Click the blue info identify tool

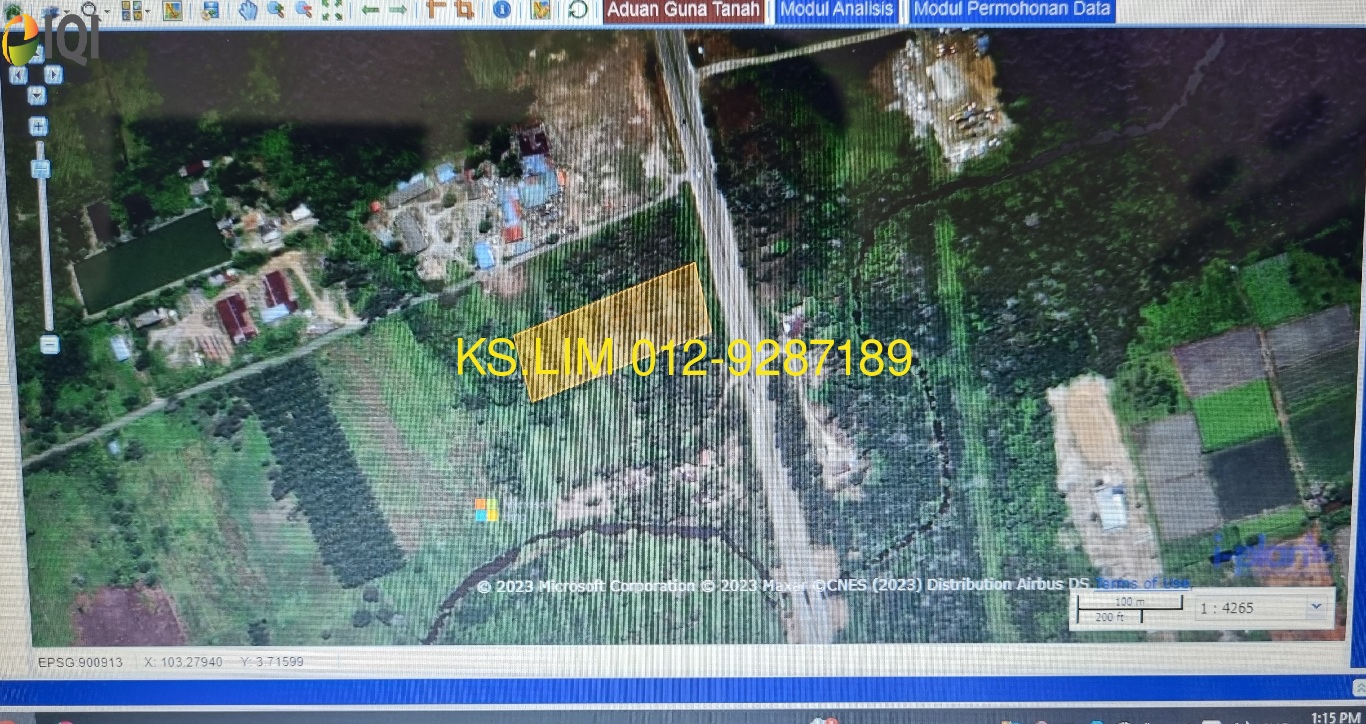[502, 10]
